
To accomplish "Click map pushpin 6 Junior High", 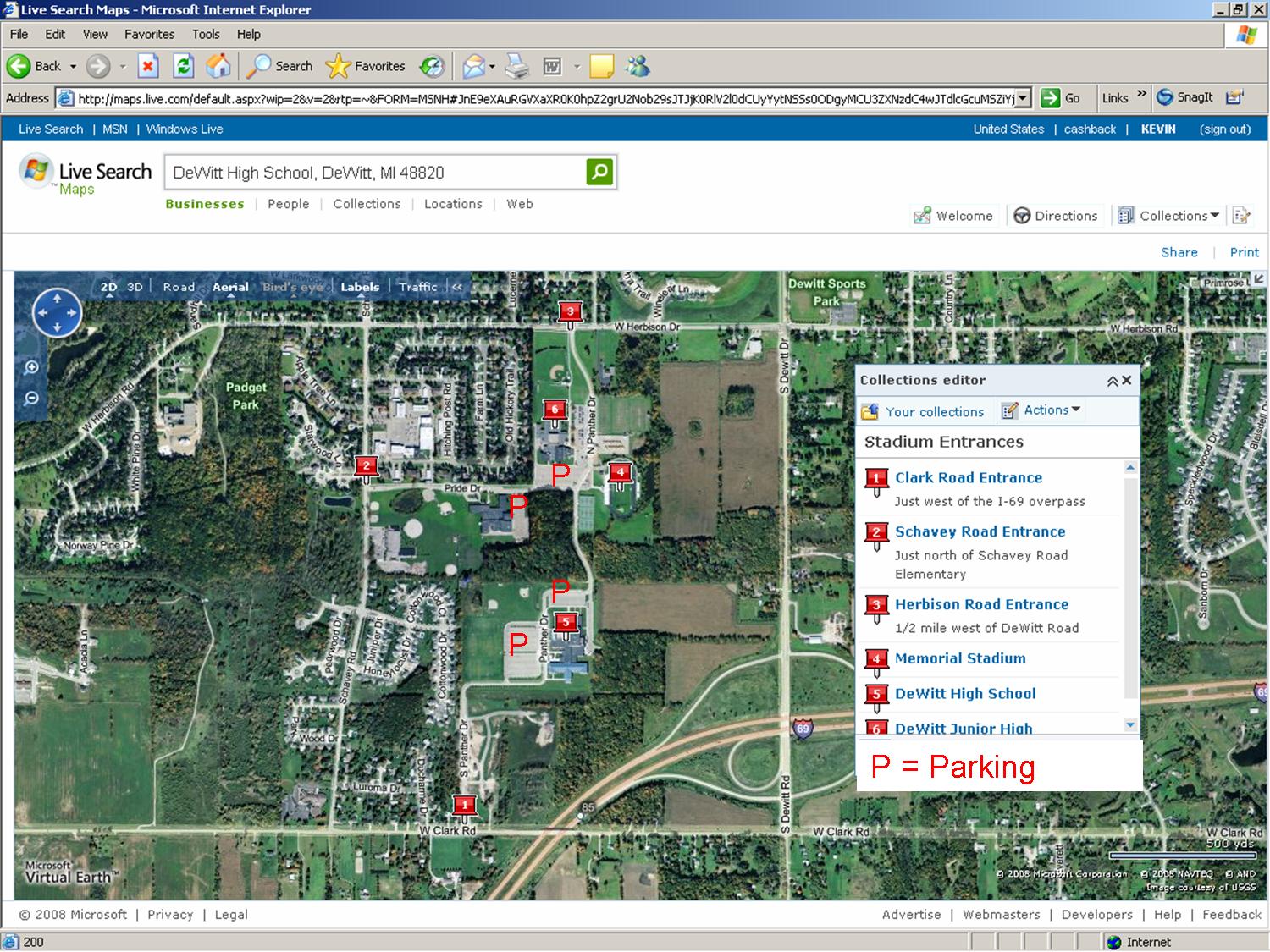I will click(555, 412).
